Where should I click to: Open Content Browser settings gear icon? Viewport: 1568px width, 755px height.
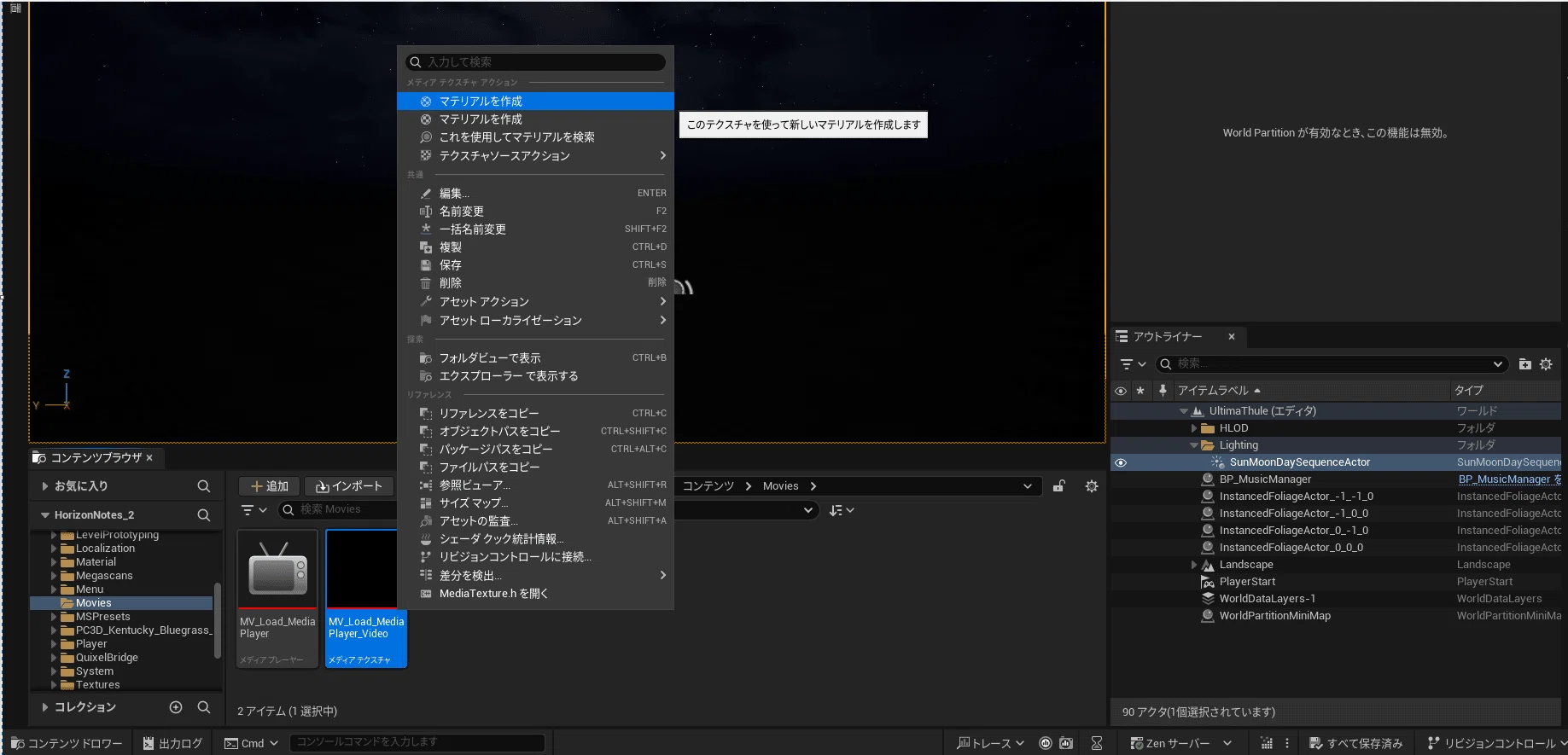pos(1092,486)
